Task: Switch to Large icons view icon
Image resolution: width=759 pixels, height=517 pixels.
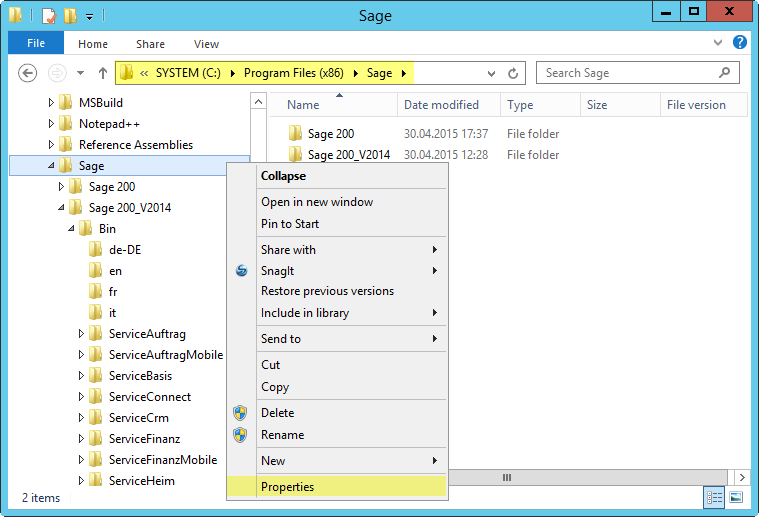Action: (736, 498)
